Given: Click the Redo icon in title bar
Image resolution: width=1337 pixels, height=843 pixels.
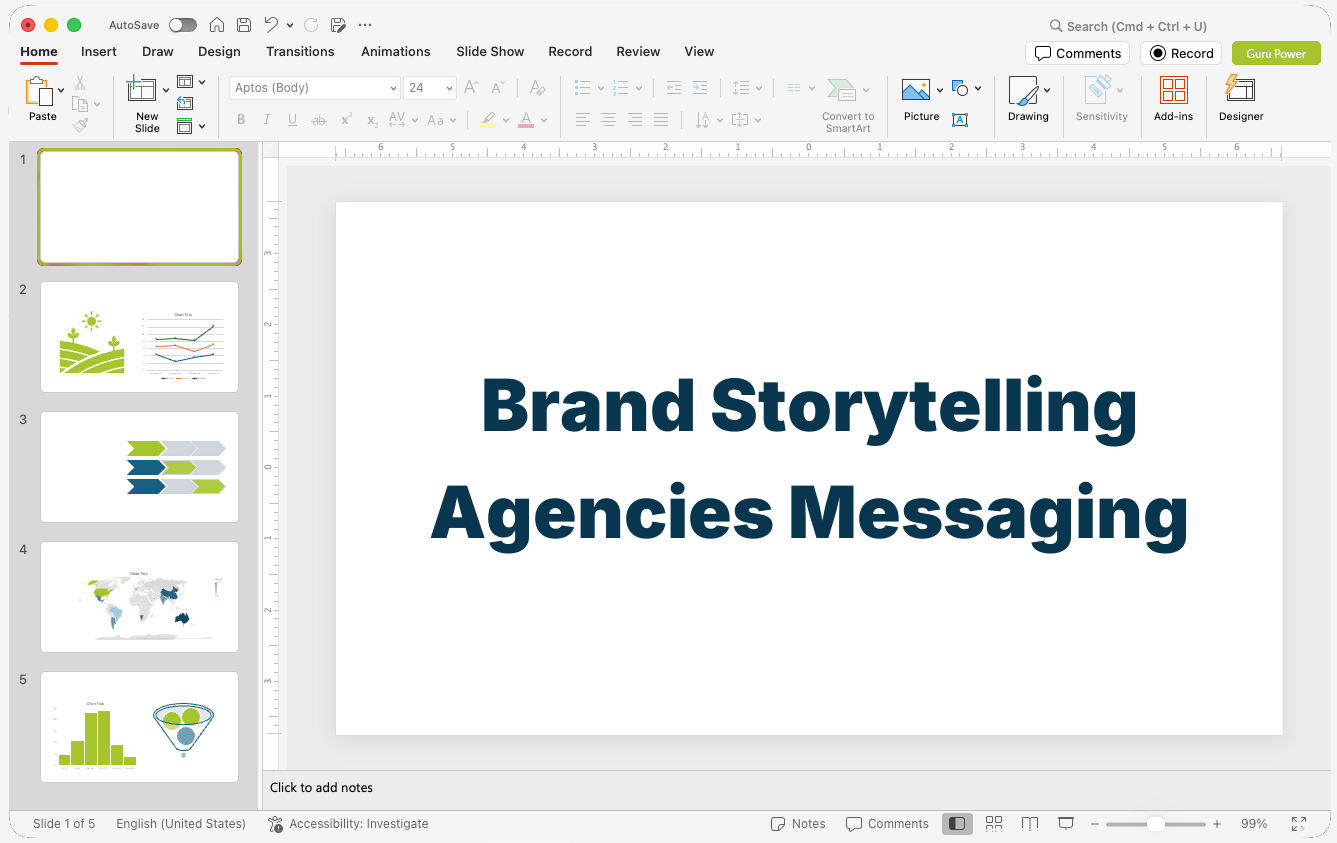Looking at the screenshot, I should pyautogui.click(x=311, y=25).
